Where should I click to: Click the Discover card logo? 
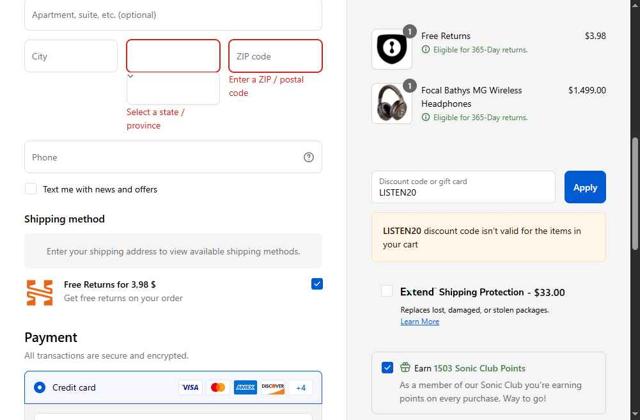coord(273,387)
